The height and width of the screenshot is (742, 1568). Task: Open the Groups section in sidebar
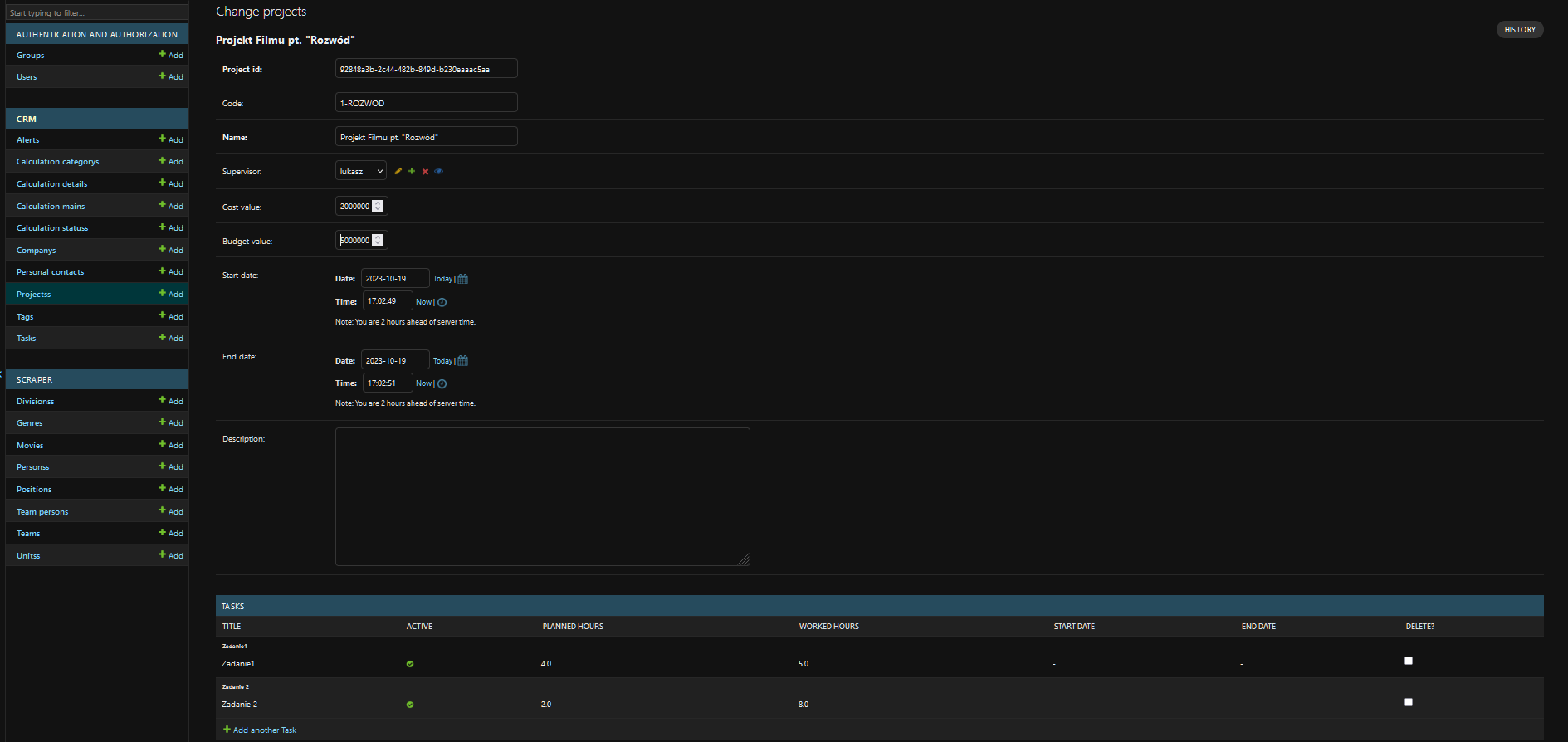point(31,55)
